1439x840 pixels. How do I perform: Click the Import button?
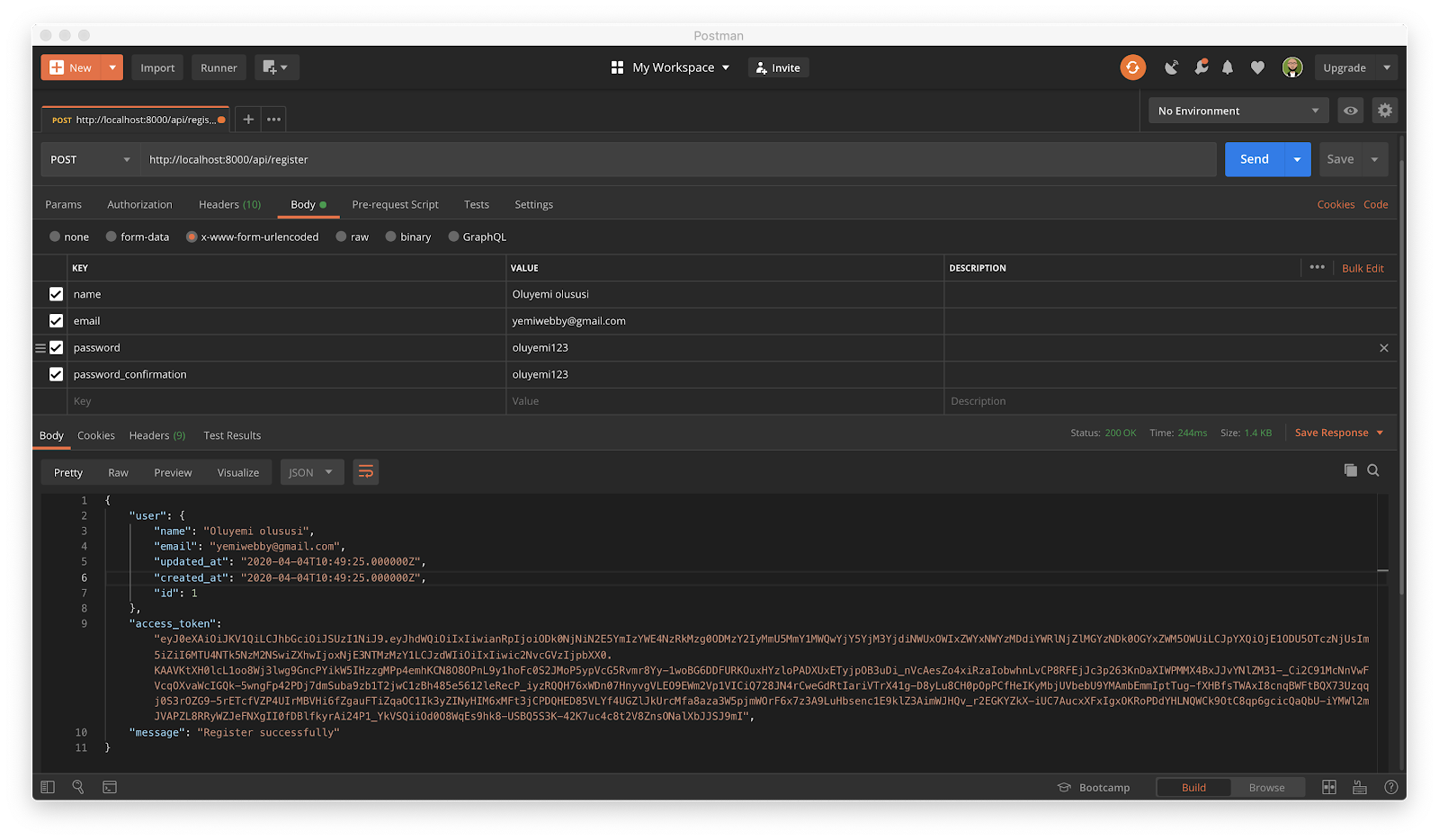click(x=157, y=67)
